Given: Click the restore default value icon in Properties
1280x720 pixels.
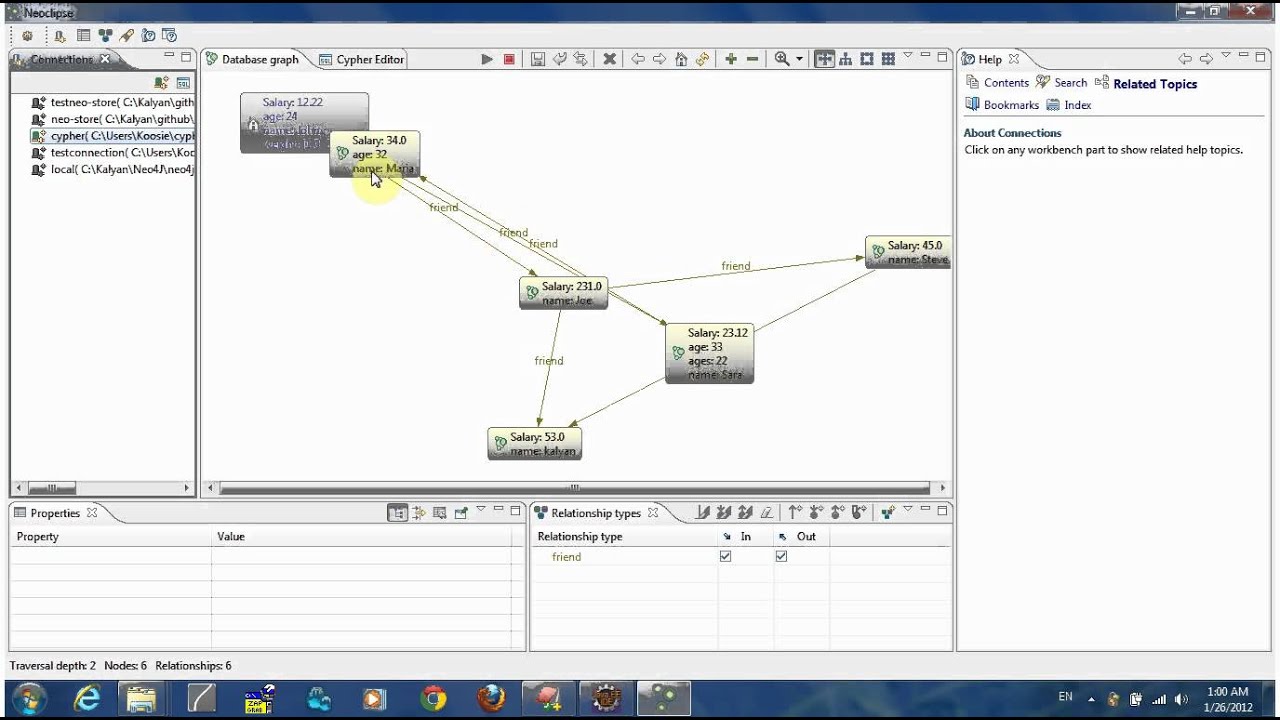Looking at the screenshot, I should 440,513.
